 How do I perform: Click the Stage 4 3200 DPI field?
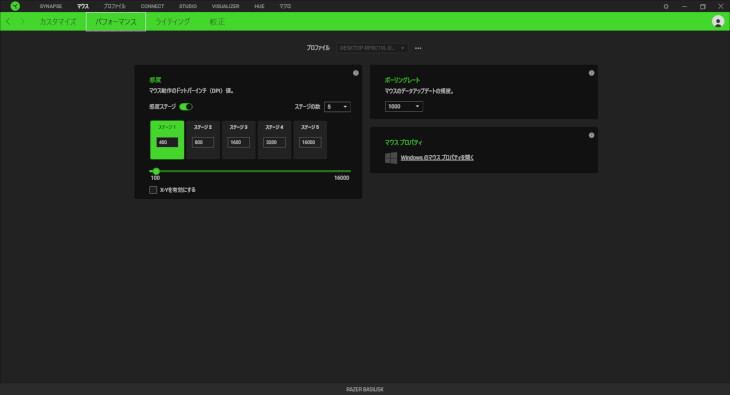click(274, 142)
